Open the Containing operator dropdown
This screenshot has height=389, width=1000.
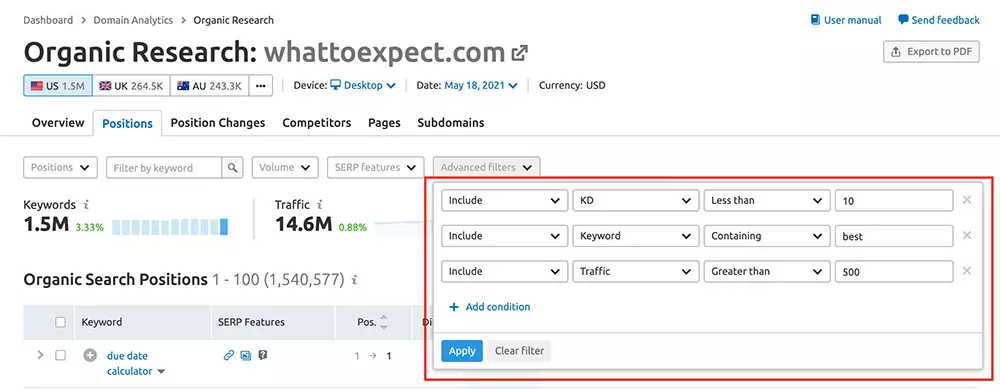767,236
